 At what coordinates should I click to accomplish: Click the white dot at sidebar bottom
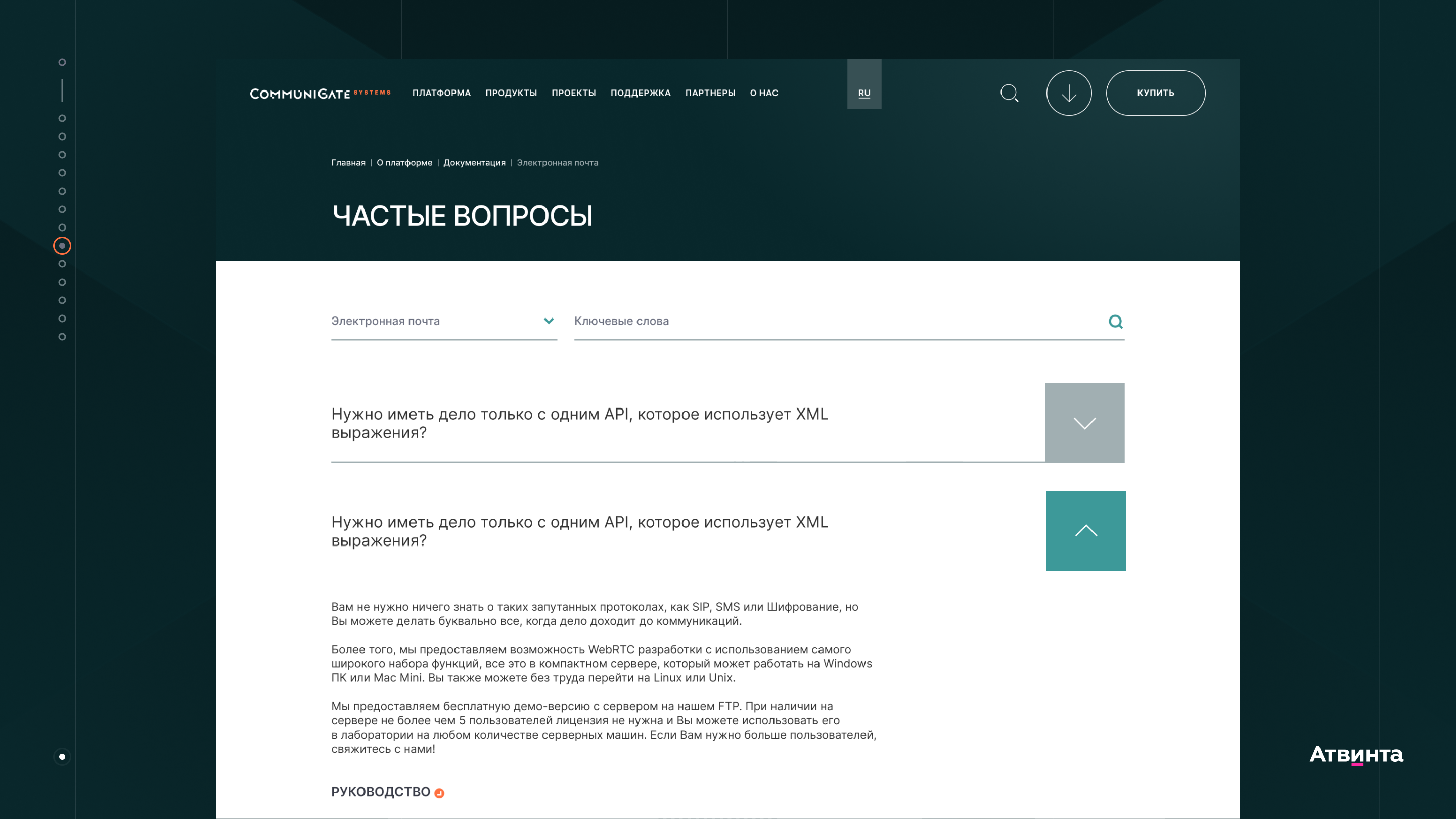pos(62,756)
